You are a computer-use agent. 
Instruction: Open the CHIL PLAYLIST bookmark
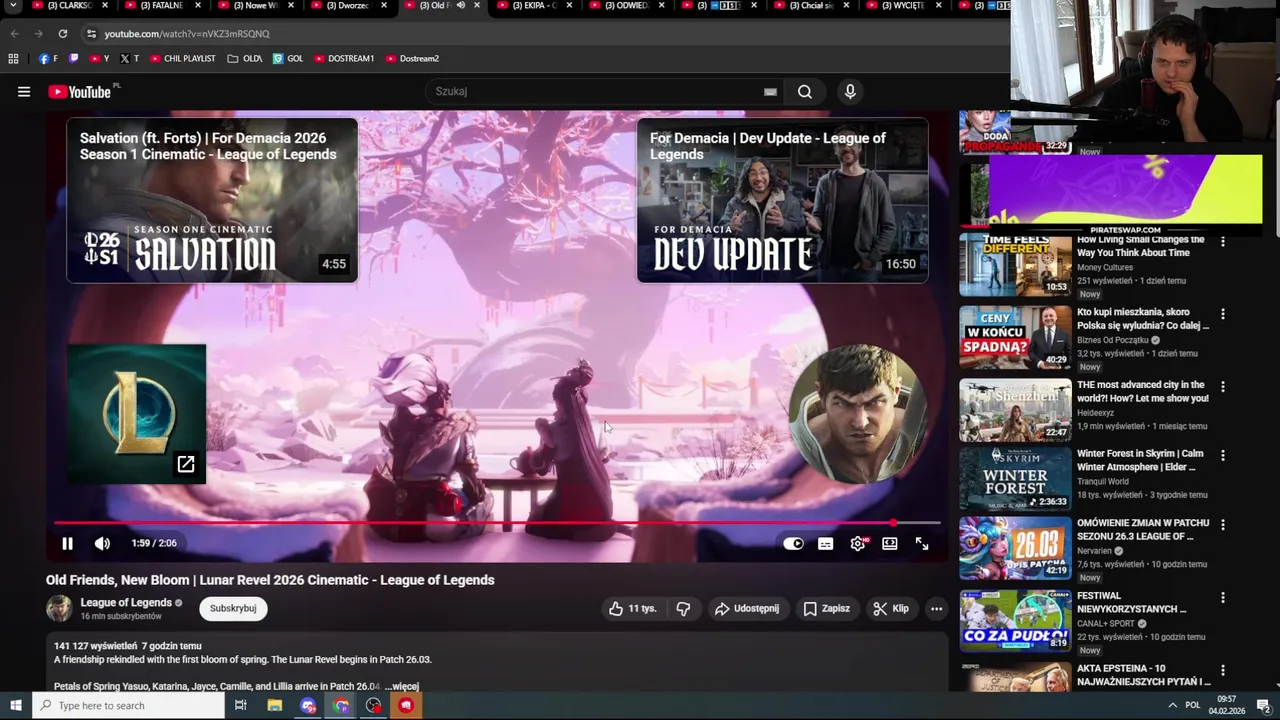tap(182, 58)
